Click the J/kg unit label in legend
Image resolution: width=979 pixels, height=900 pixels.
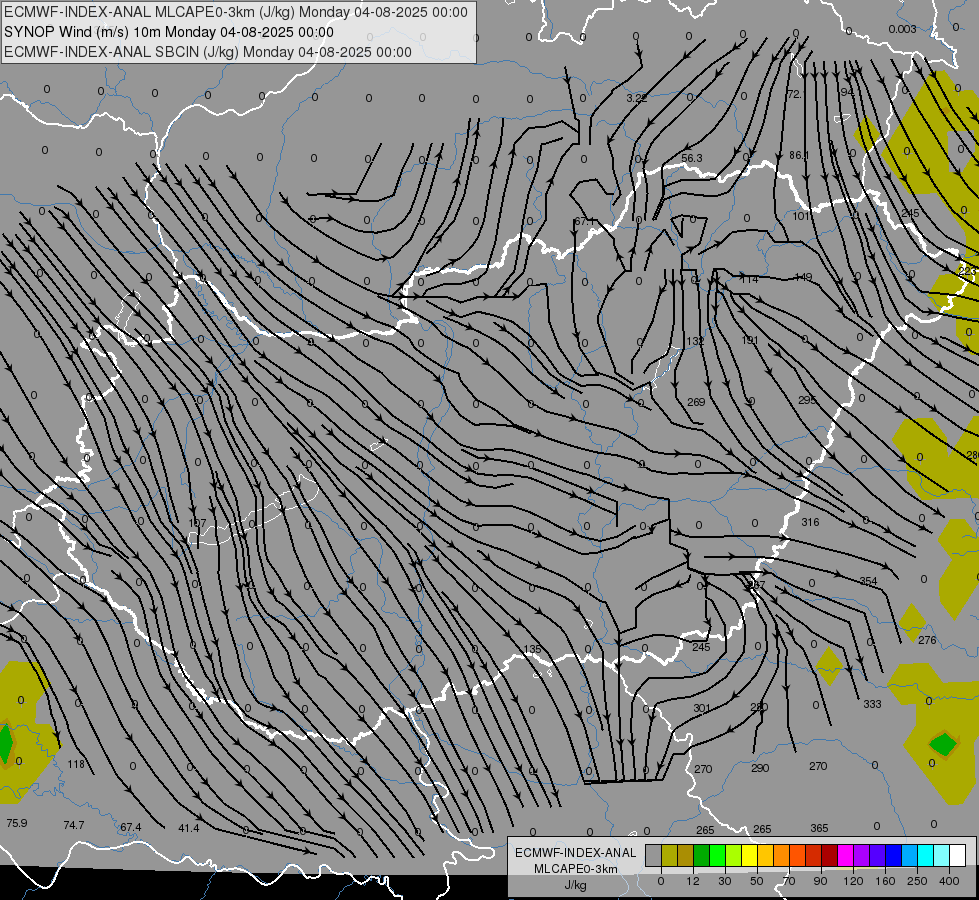coord(575,885)
